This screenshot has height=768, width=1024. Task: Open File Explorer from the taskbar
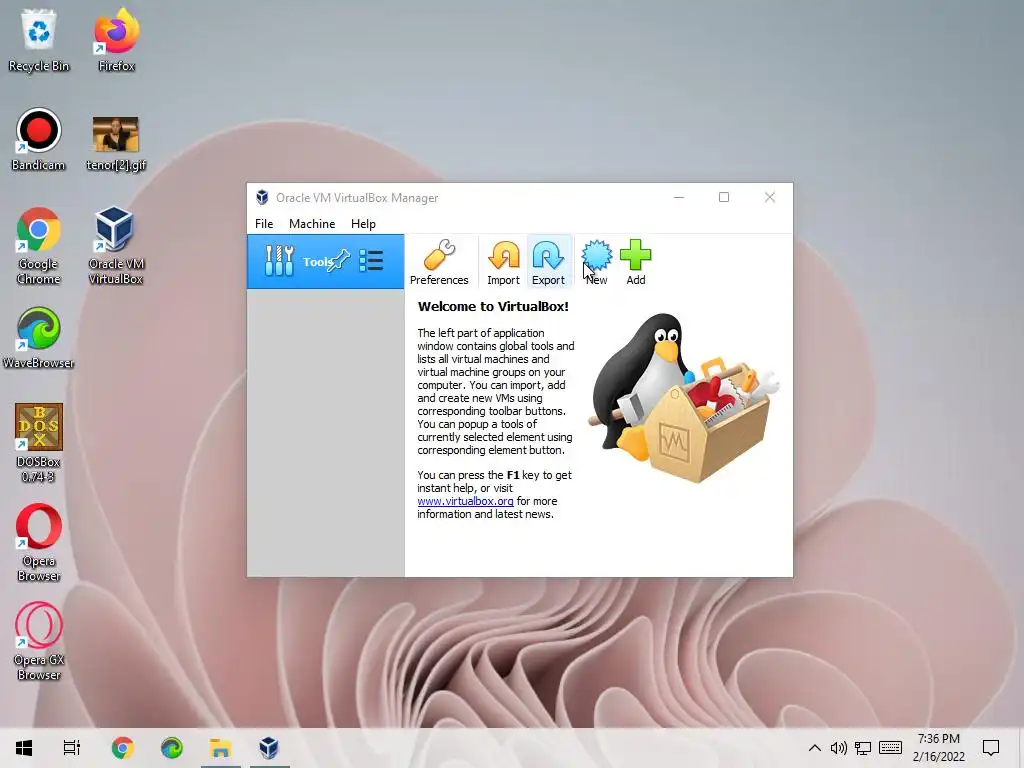pos(221,748)
